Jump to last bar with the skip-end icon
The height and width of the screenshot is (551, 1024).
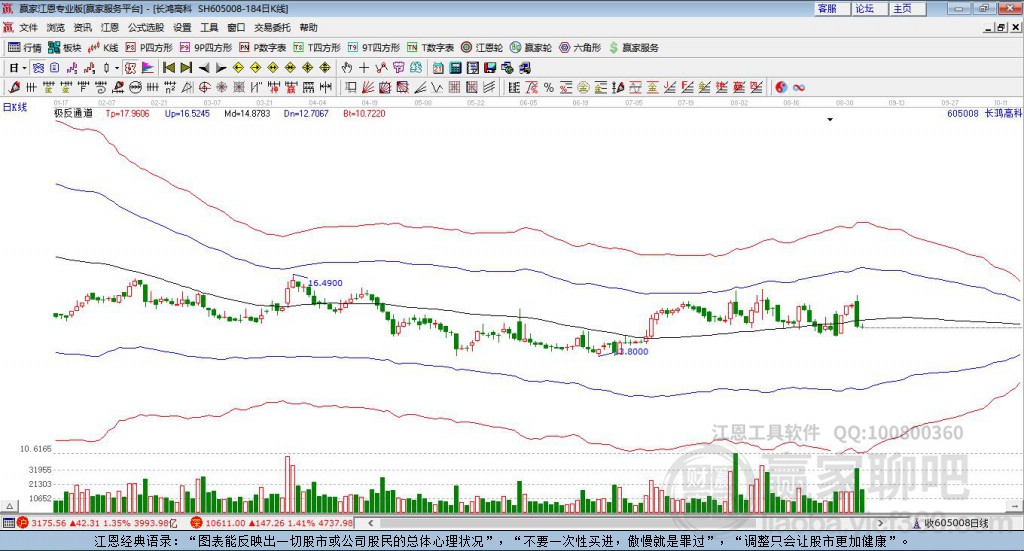pyautogui.click(x=186, y=68)
